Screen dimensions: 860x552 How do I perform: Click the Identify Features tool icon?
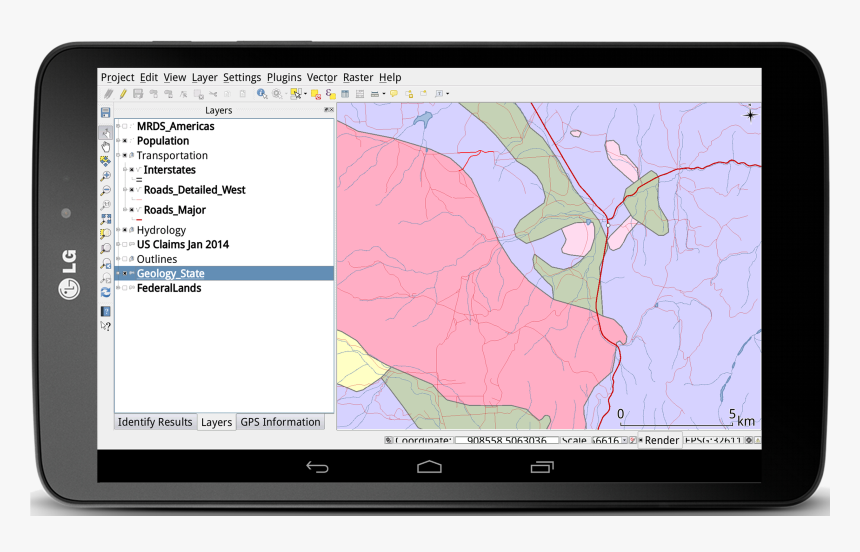(261, 93)
